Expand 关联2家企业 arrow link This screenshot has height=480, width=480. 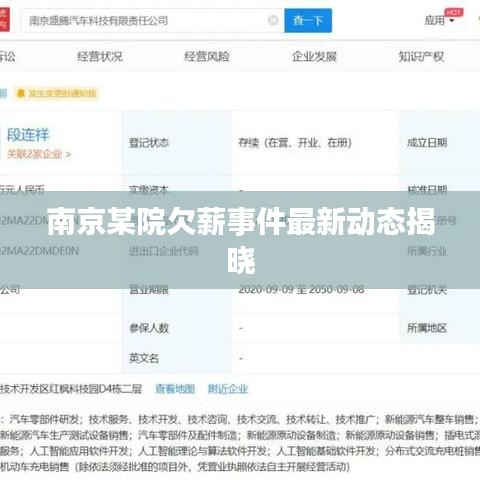39,154
